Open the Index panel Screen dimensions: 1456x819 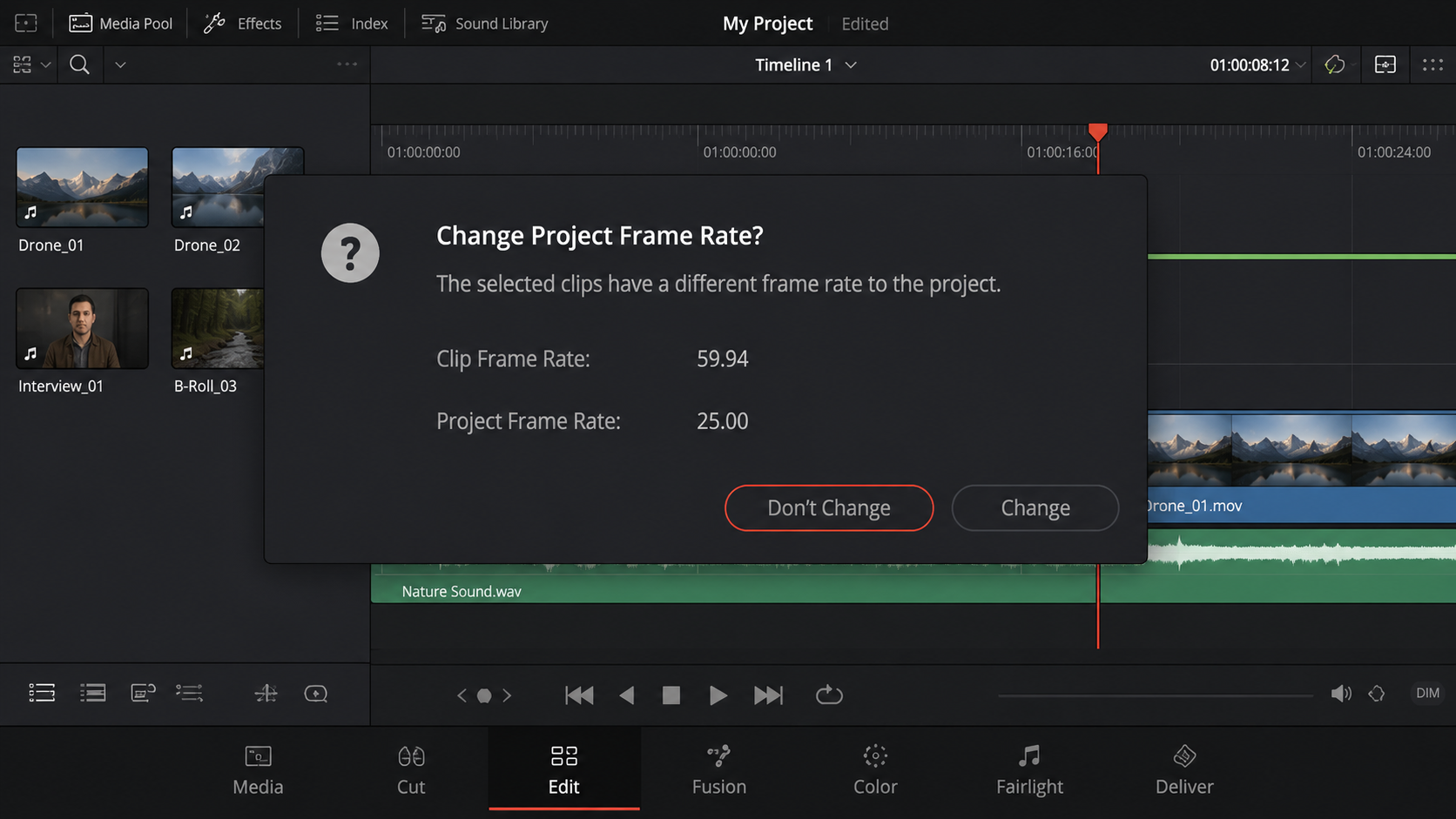tap(352, 23)
